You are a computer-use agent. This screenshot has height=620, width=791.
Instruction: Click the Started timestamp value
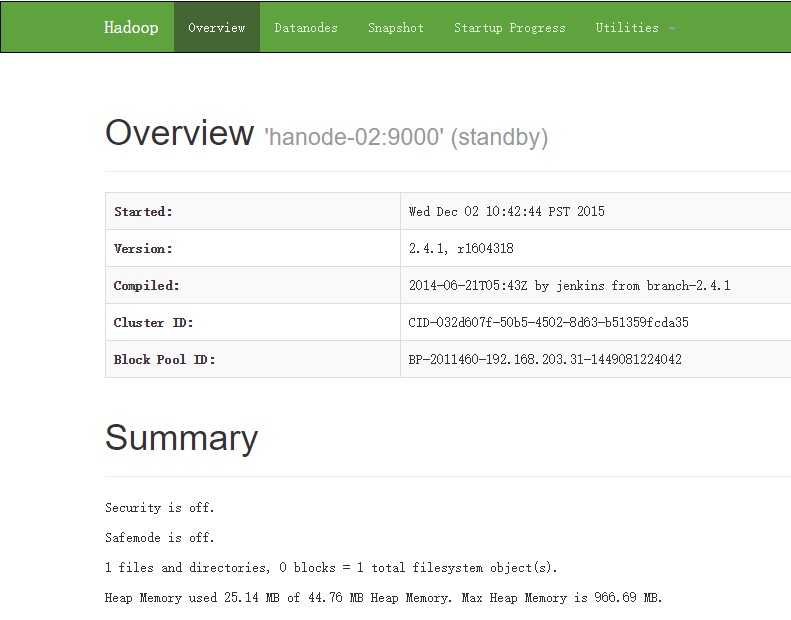[x=506, y=212]
